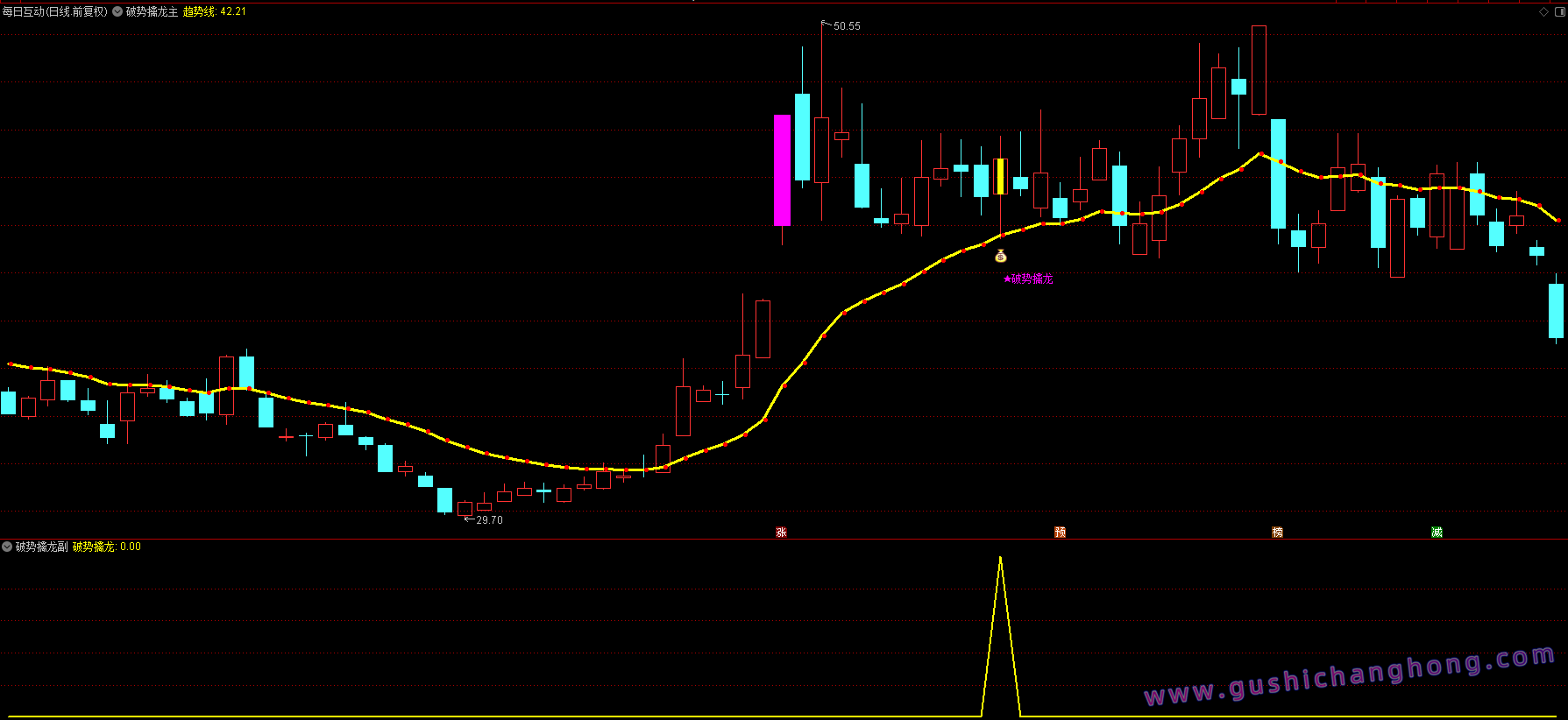Image resolution: width=1568 pixels, height=720 pixels.
Task: Click the magenta limit-up candlestick
Action: pos(782,170)
